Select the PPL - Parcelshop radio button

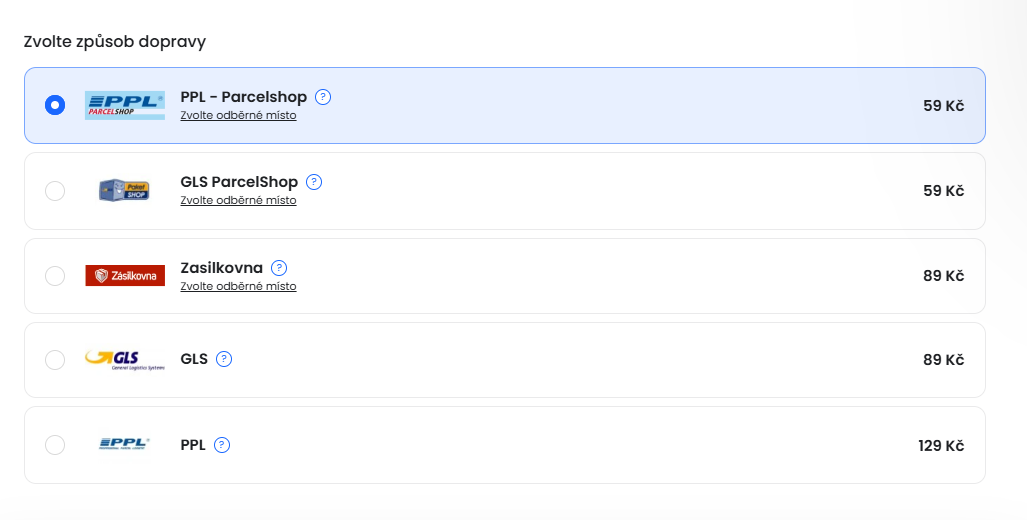tap(55, 105)
